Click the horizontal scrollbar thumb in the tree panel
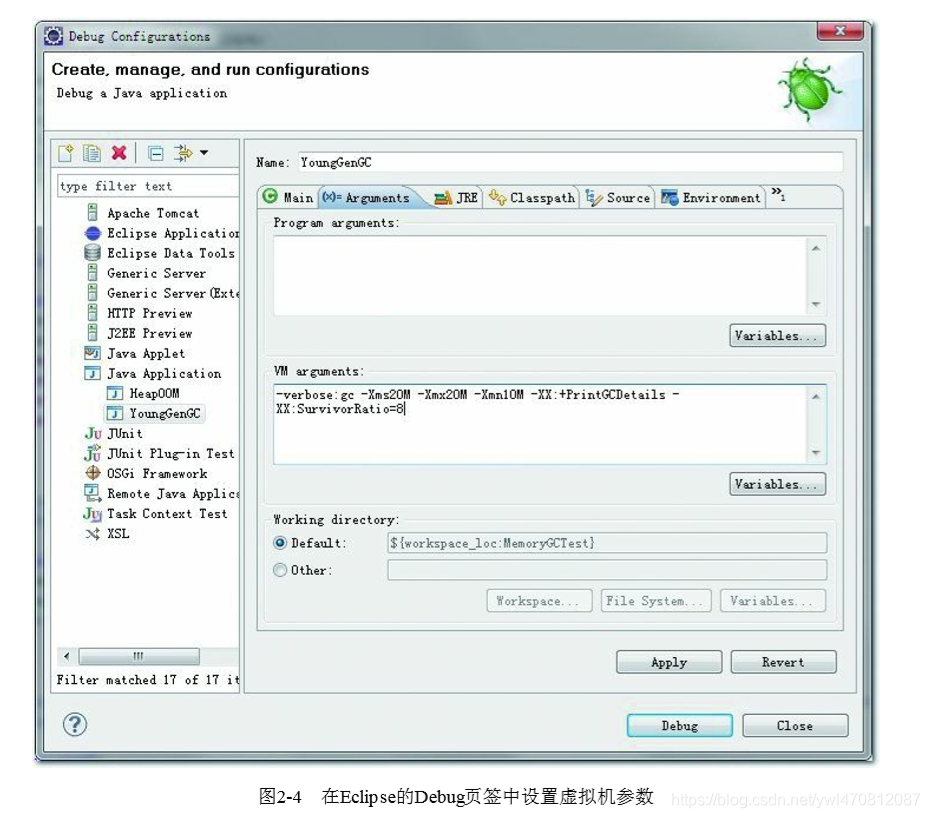930x818 pixels. click(x=139, y=656)
